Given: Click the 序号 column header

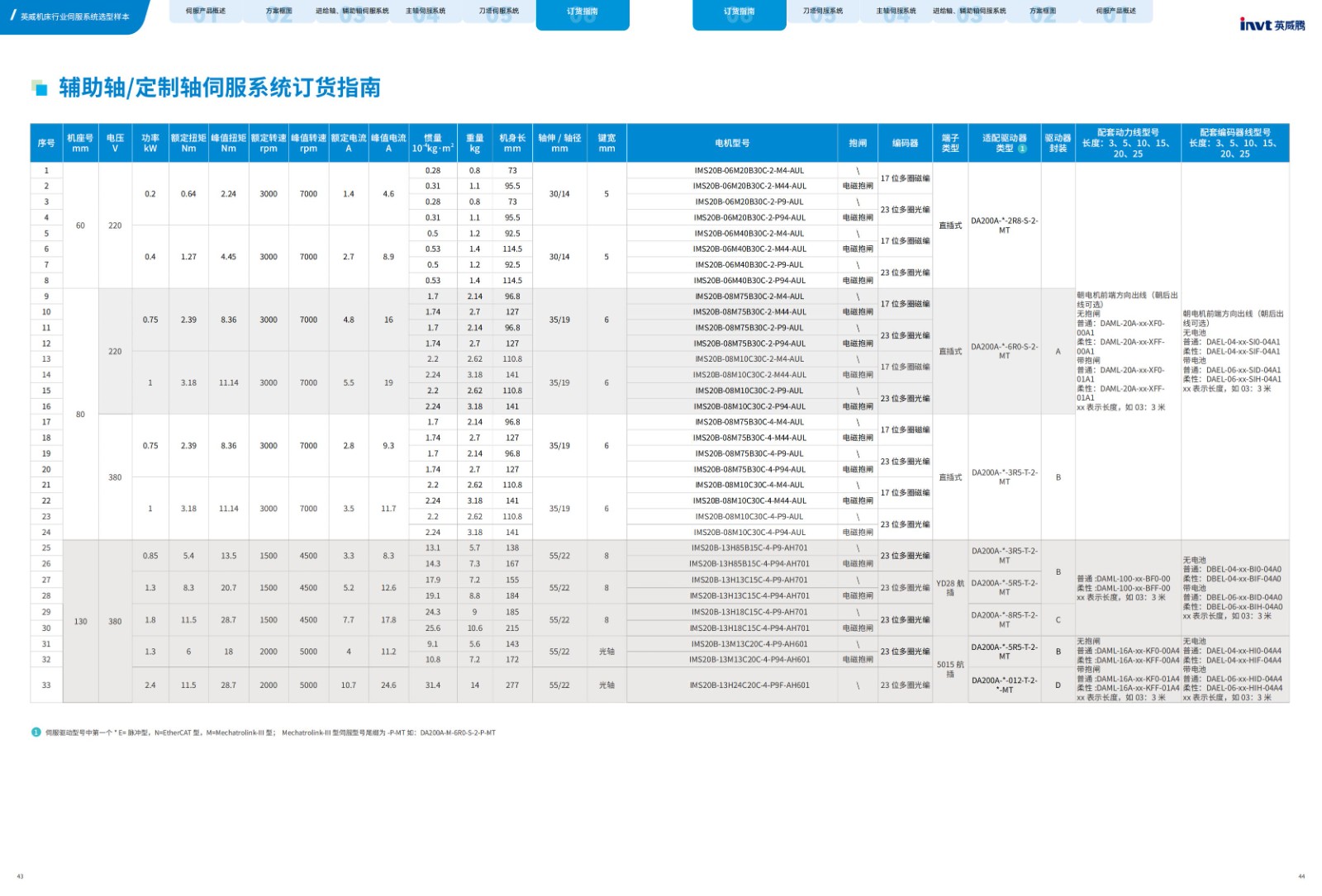Looking at the screenshot, I should click(46, 143).
